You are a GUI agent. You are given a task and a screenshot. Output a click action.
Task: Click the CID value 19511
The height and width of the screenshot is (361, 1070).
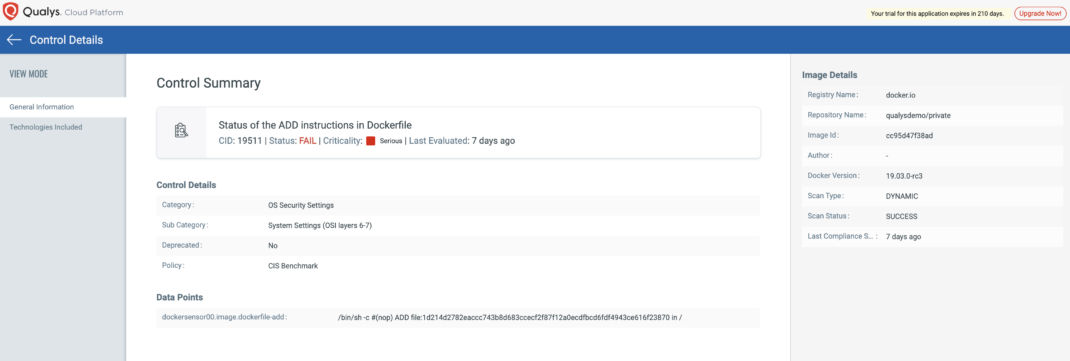(250, 141)
